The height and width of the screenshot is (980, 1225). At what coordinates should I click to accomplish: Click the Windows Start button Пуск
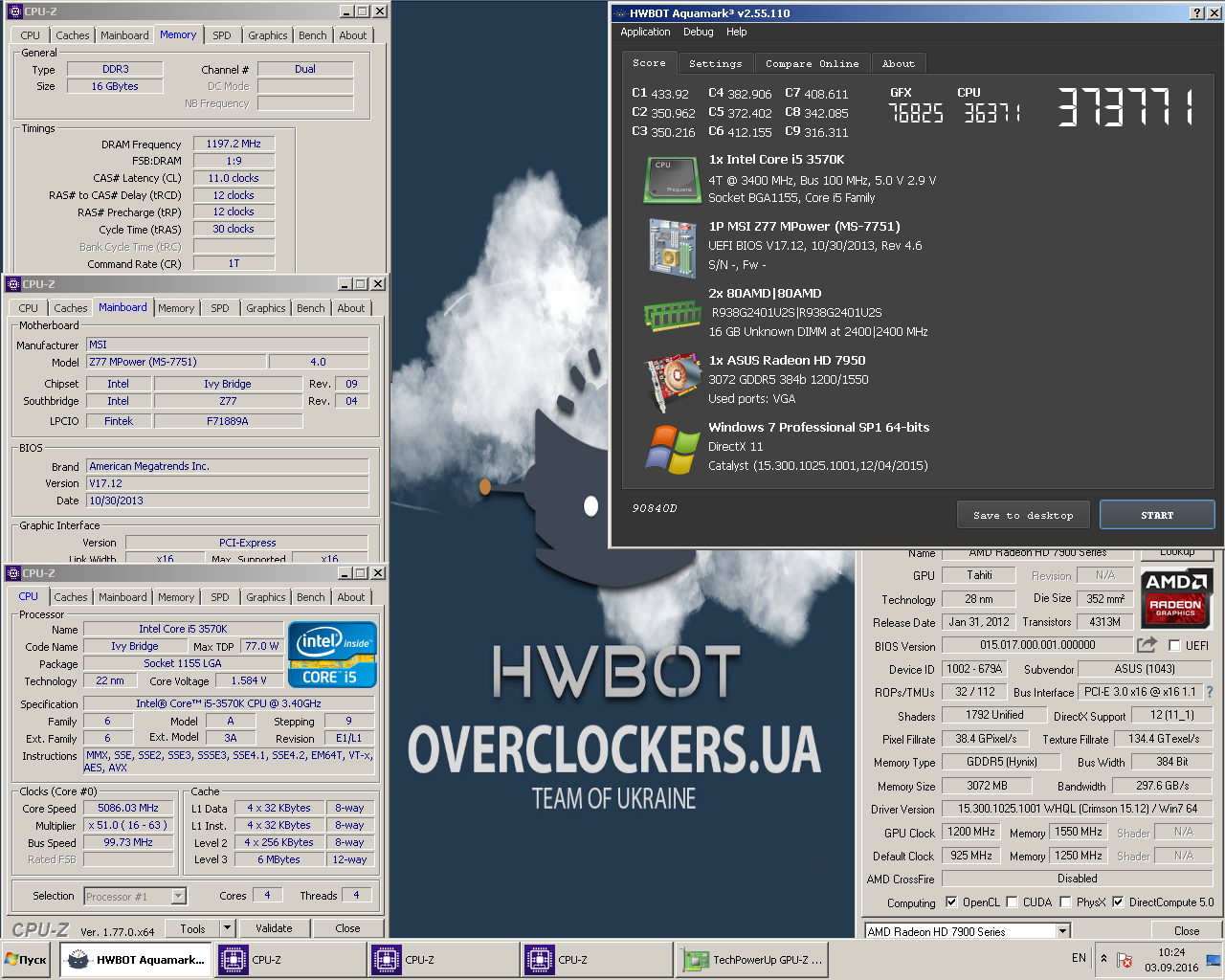26,960
